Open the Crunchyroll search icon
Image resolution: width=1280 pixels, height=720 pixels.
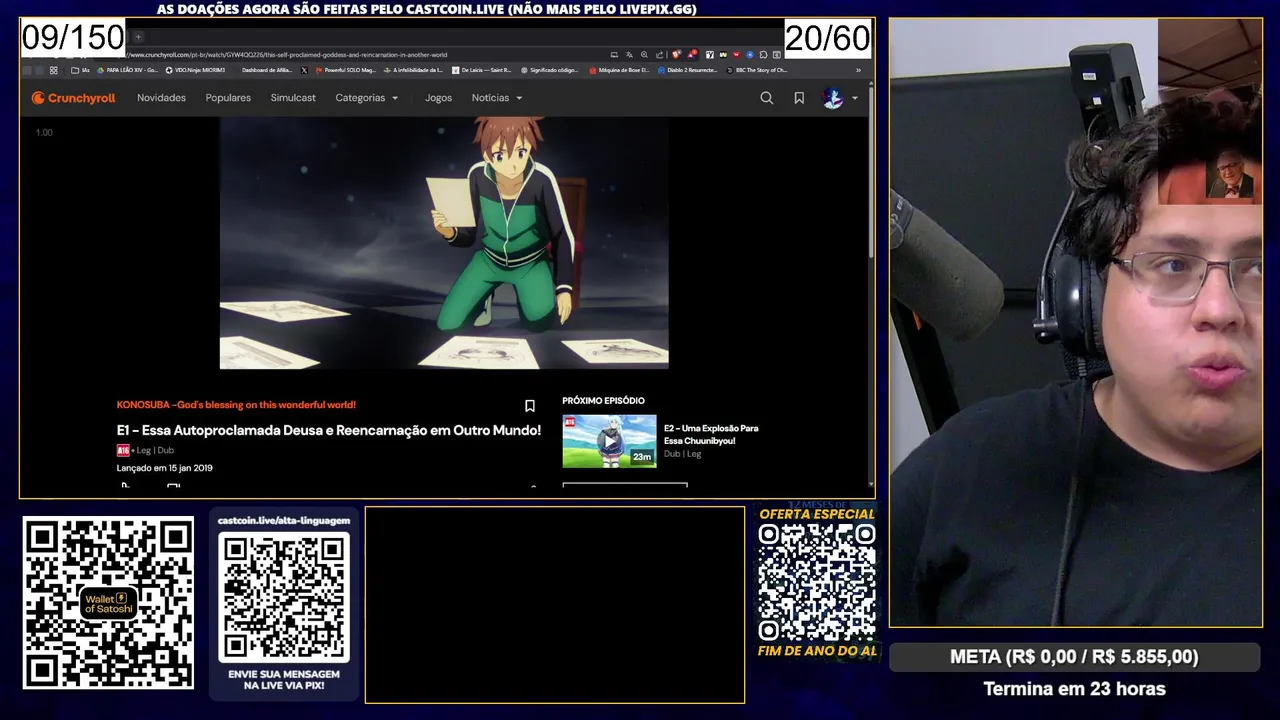click(x=766, y=98)
